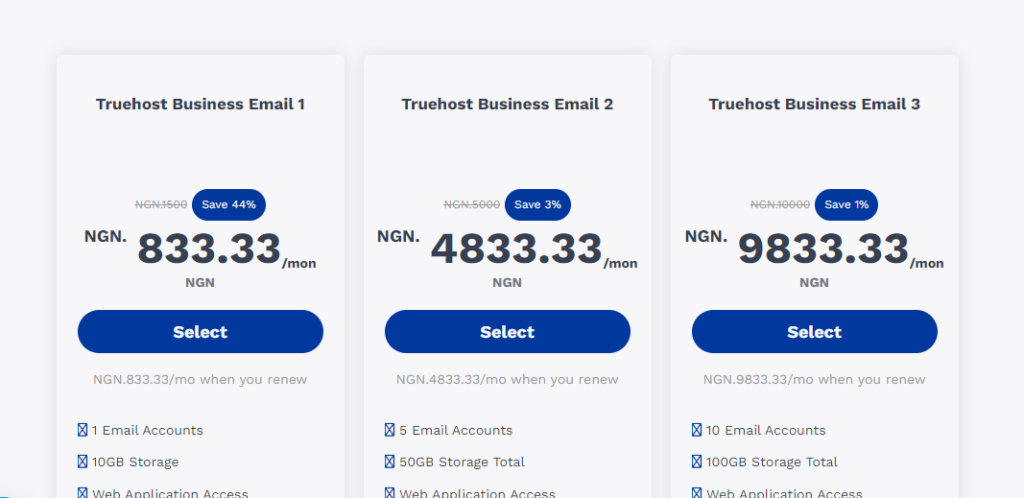Image resolution: width=1024 pixels, height=498 pixels.
Task: Click the 4833.33 per month price
Action: point(516,250)
